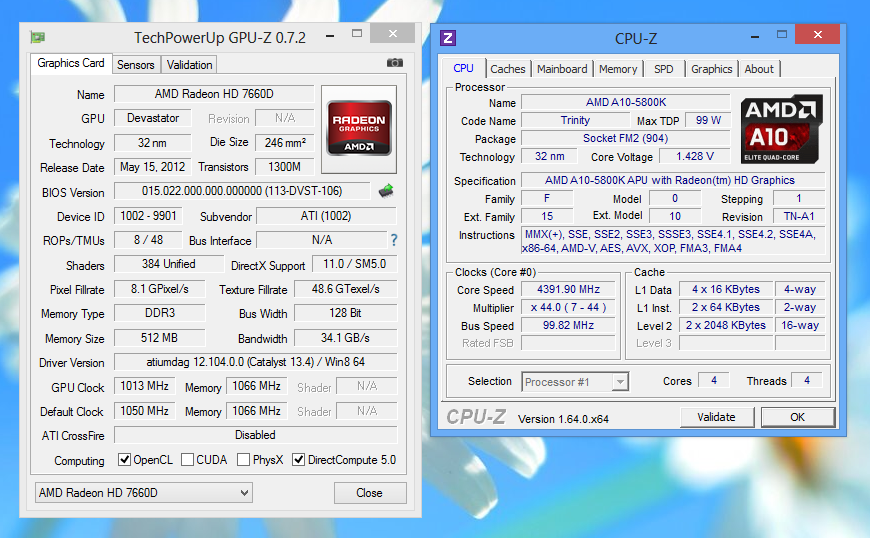Click the GPU-Z title bar app icon
Screen dimensions: 870x538
38,37
